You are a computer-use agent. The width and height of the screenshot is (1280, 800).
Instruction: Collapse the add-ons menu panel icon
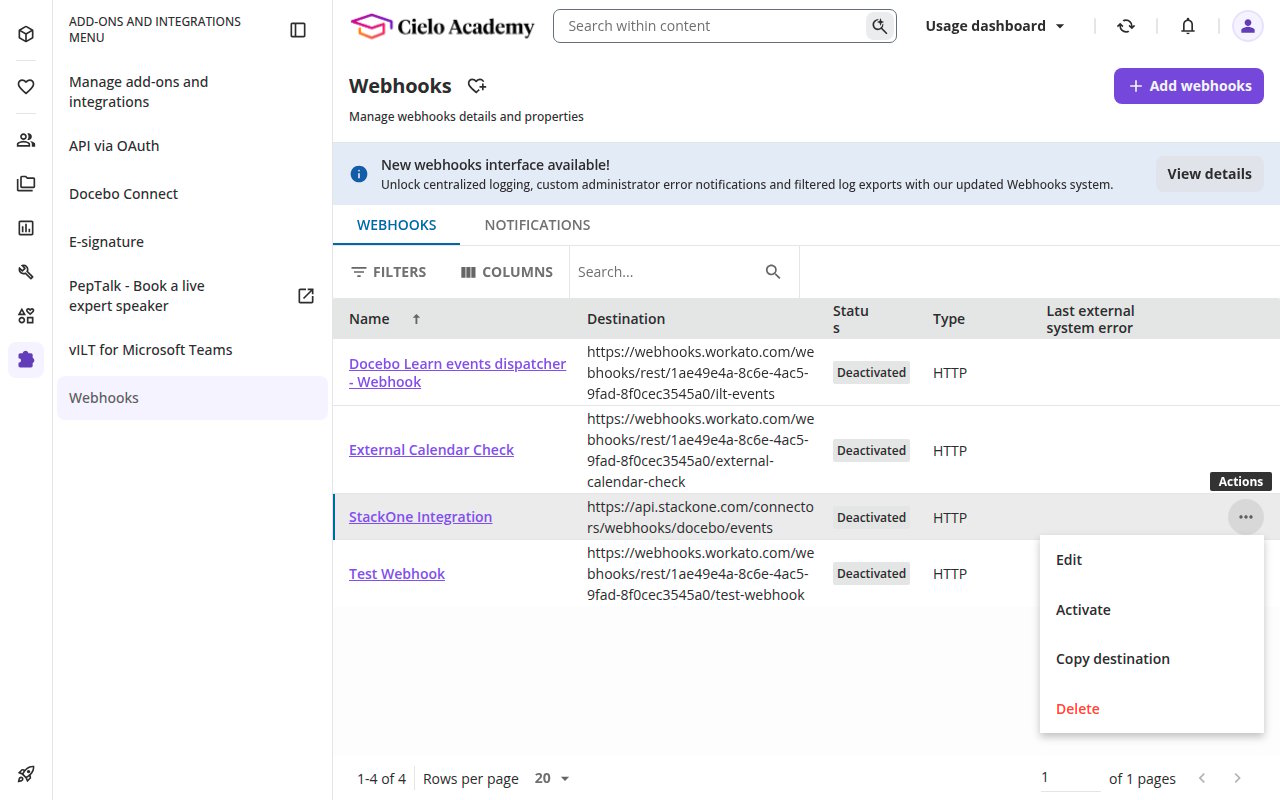coord(298,30)
